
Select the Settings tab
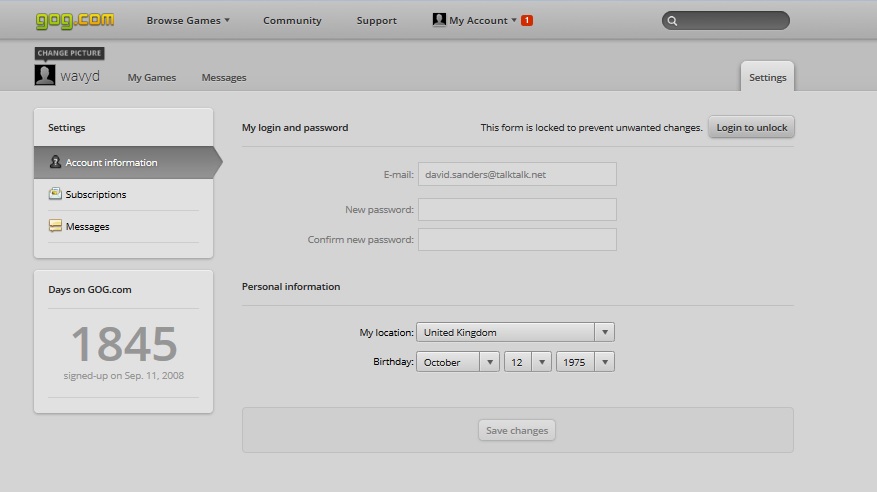point(767,77)
